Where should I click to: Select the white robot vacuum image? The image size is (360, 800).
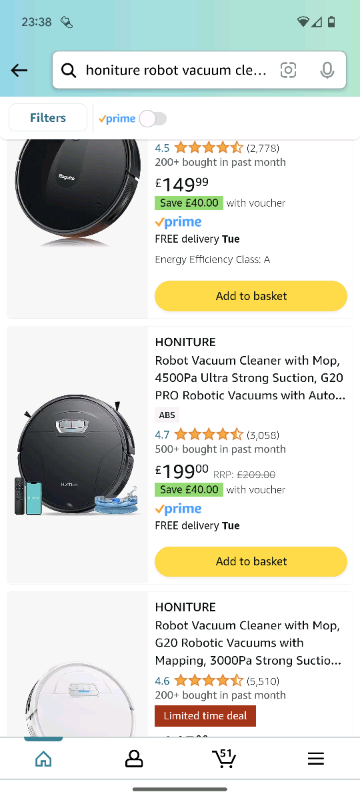tap(77, 699)
